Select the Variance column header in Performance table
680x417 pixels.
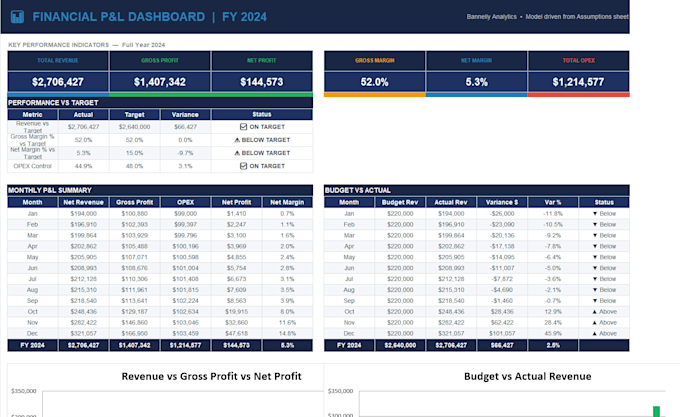pyautogui.click(x=185, y=114)
